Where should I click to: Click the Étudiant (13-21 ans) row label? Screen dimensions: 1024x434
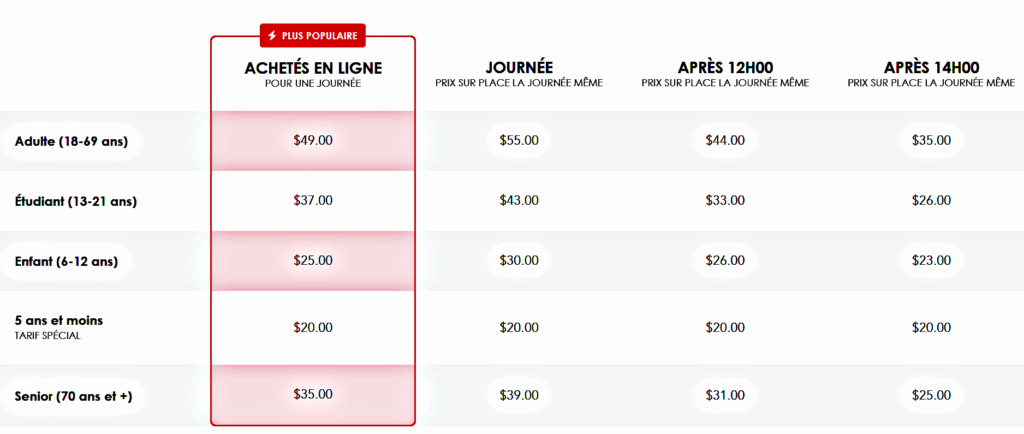pyautogui.click(x=76, y=202)
